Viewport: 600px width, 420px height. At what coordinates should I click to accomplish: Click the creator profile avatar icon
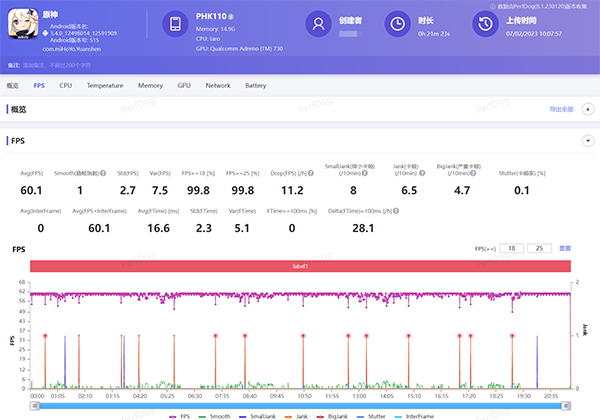coord(319,24)
